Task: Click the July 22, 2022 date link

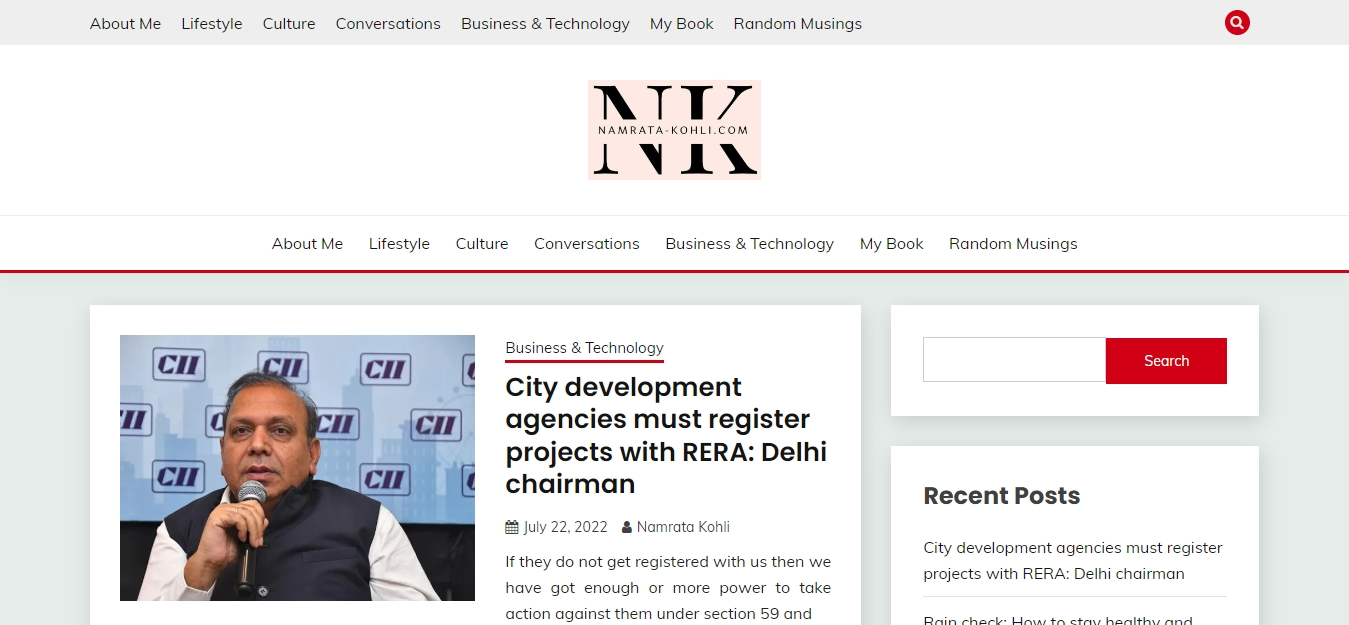Action: [x=566, y=527]
